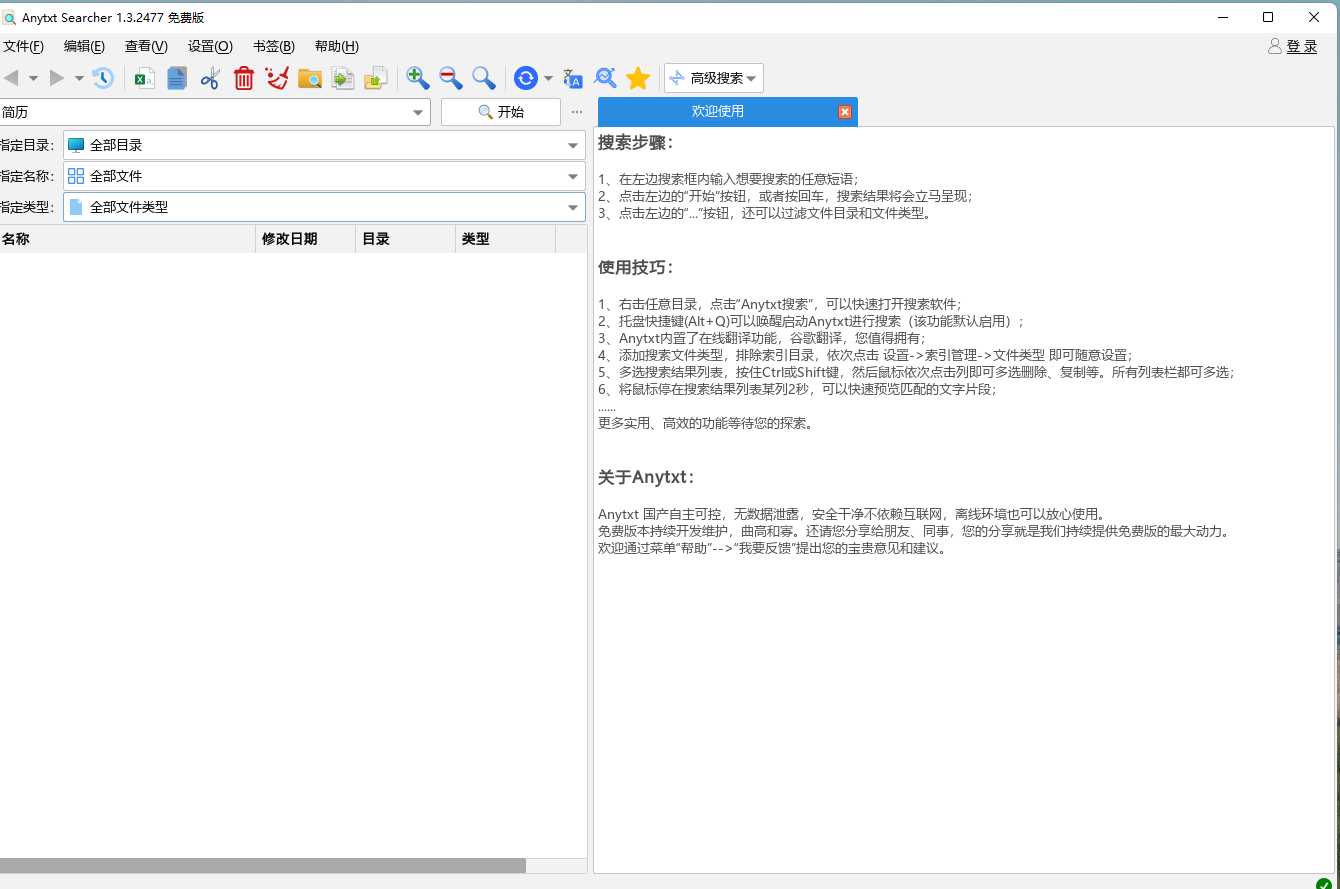The width and height of the screenshot is (1340, 889).
Task: Click the 使用技巧 heading text
Action: (636, 267)
